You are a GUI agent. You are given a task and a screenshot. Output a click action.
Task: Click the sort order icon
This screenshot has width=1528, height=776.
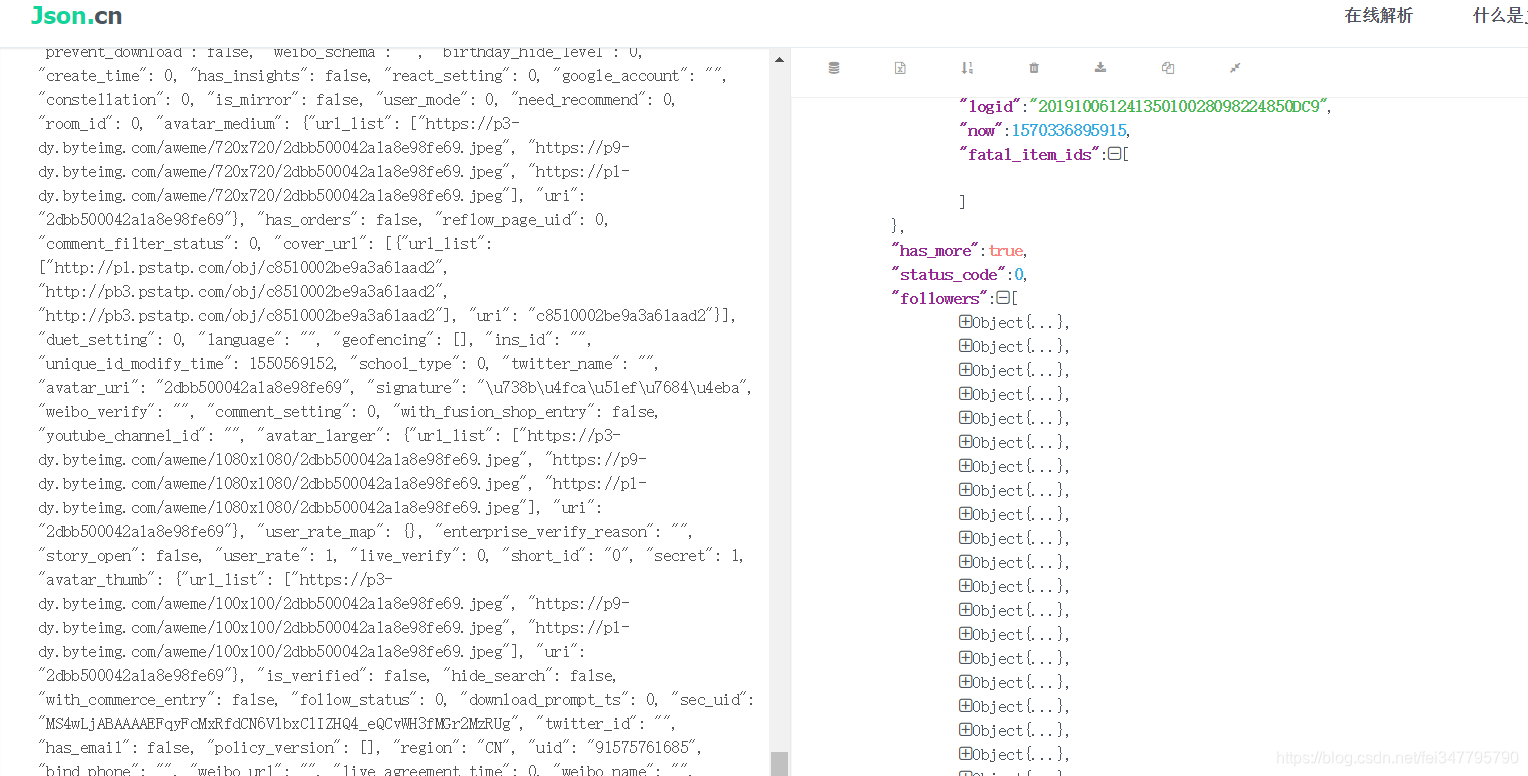(x=967, y=68)
